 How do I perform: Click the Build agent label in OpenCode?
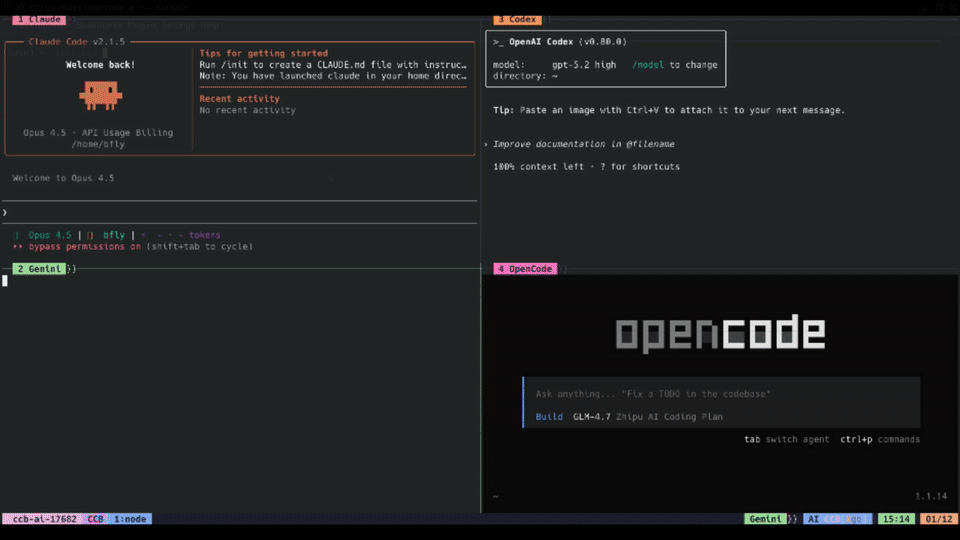coord(549,416)
